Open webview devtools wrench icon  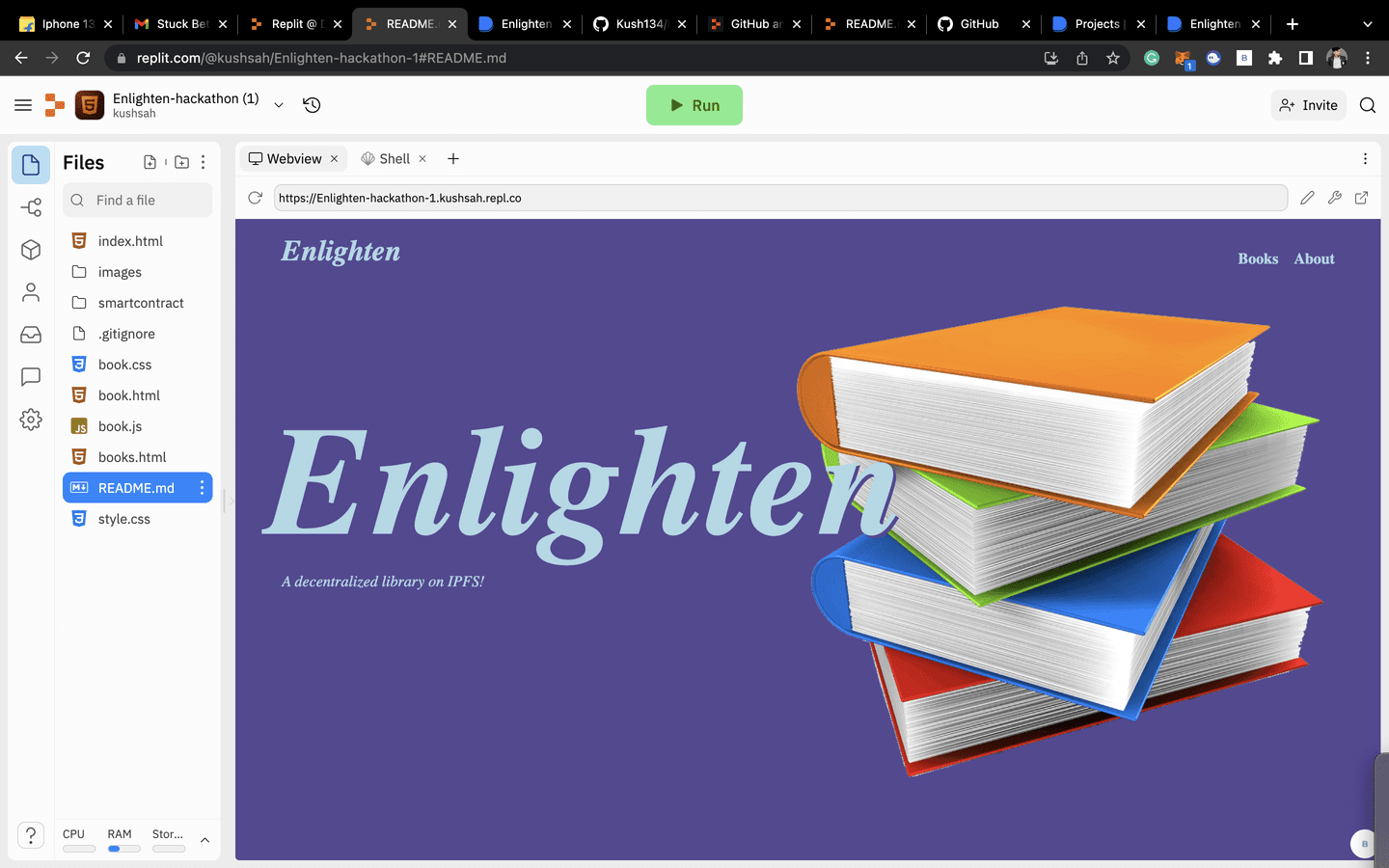(1335, 198)
